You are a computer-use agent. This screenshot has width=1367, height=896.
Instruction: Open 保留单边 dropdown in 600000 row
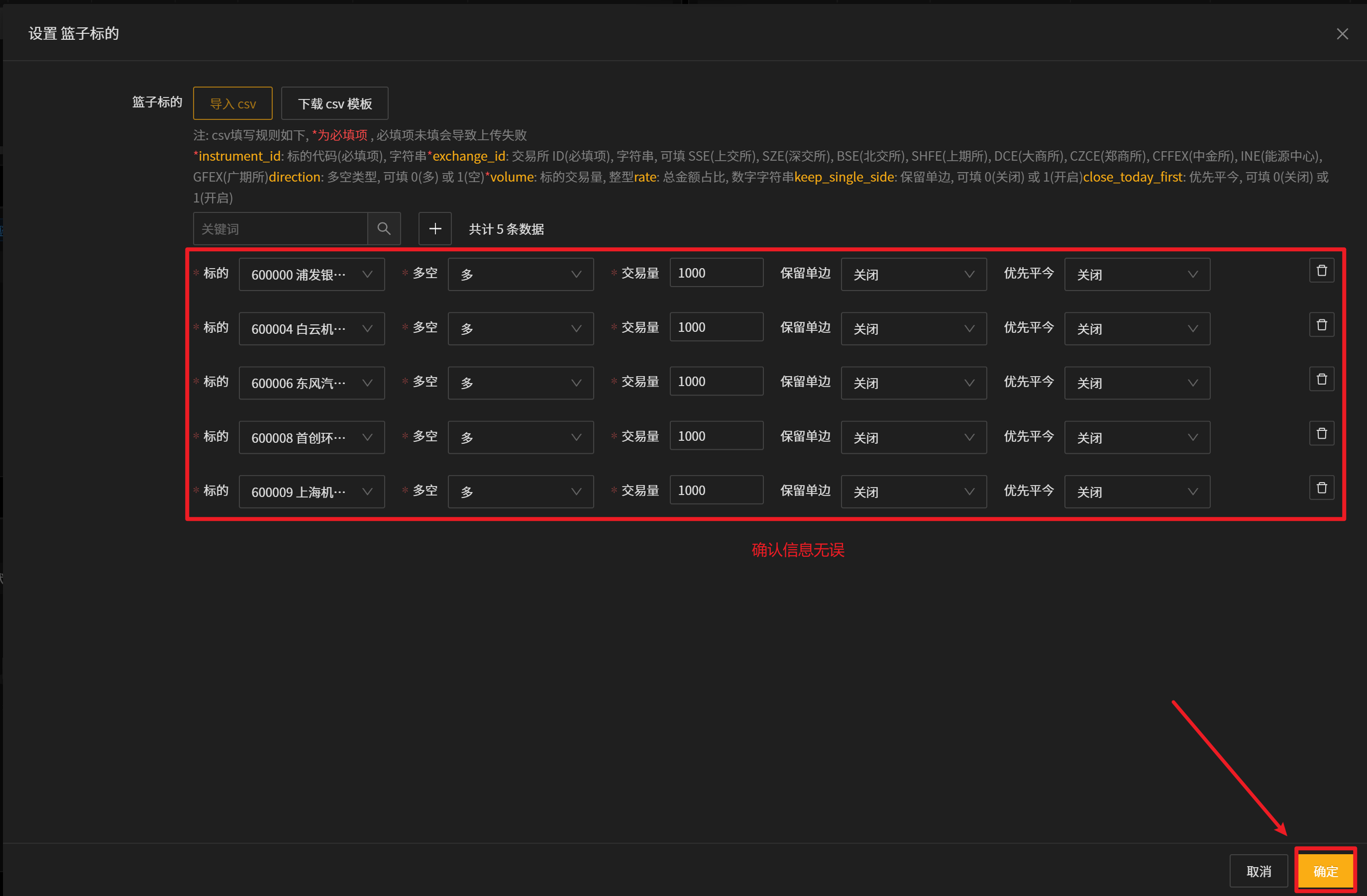coord(913,275)
